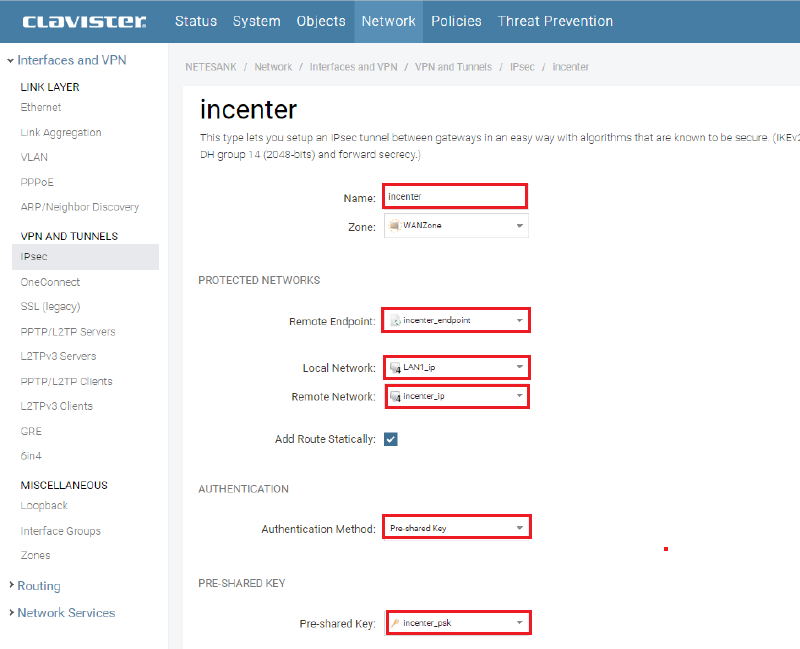This screenshot has width=800, height=649.
Task: Click the IPsec breadcrumb link
Action: click(520, 67)
